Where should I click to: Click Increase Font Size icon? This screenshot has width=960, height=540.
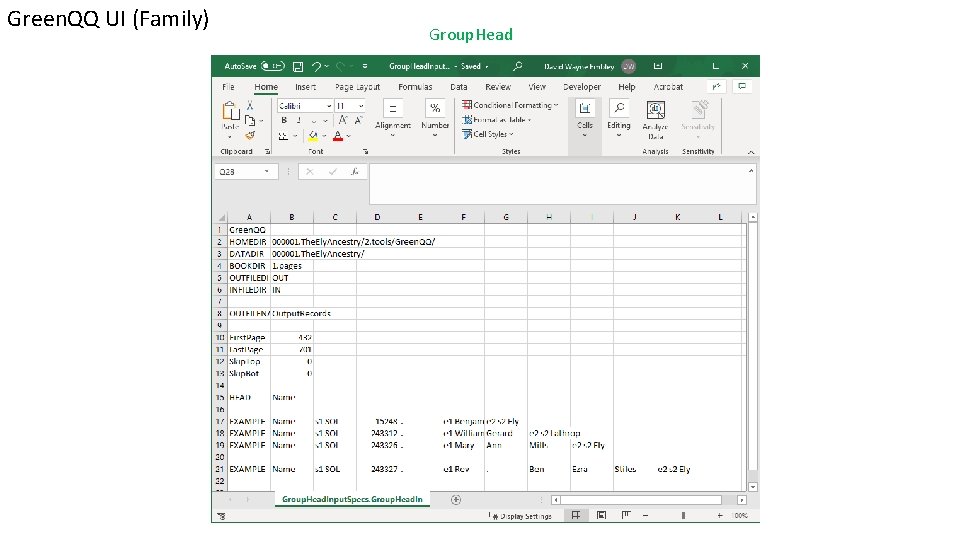pos(343,120)
